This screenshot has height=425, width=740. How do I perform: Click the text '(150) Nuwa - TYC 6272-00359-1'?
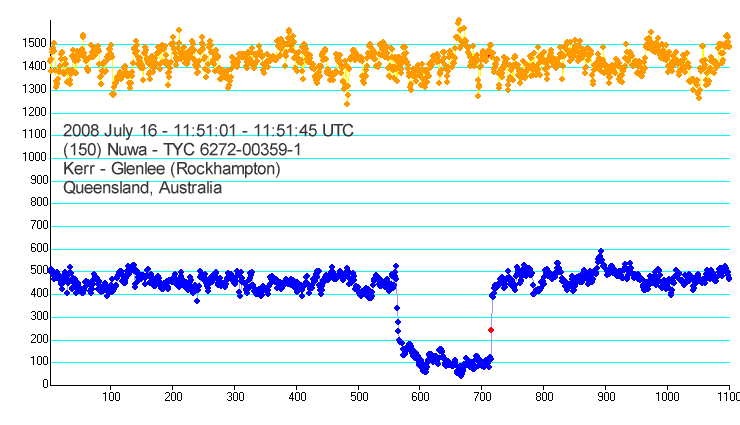click(182, 150)
